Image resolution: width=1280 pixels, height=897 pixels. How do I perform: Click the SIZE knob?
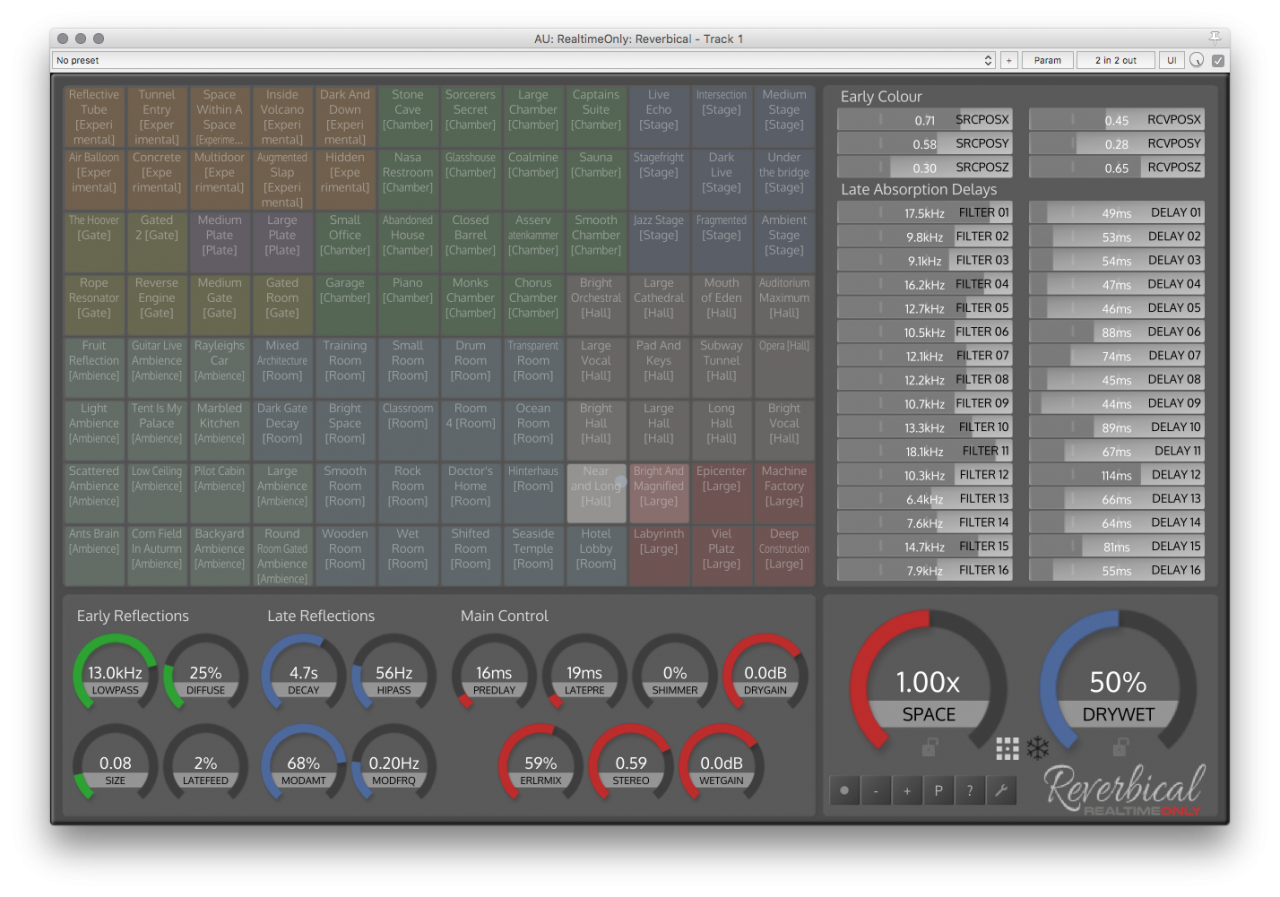pyautogui.click(x=115, y=765)
